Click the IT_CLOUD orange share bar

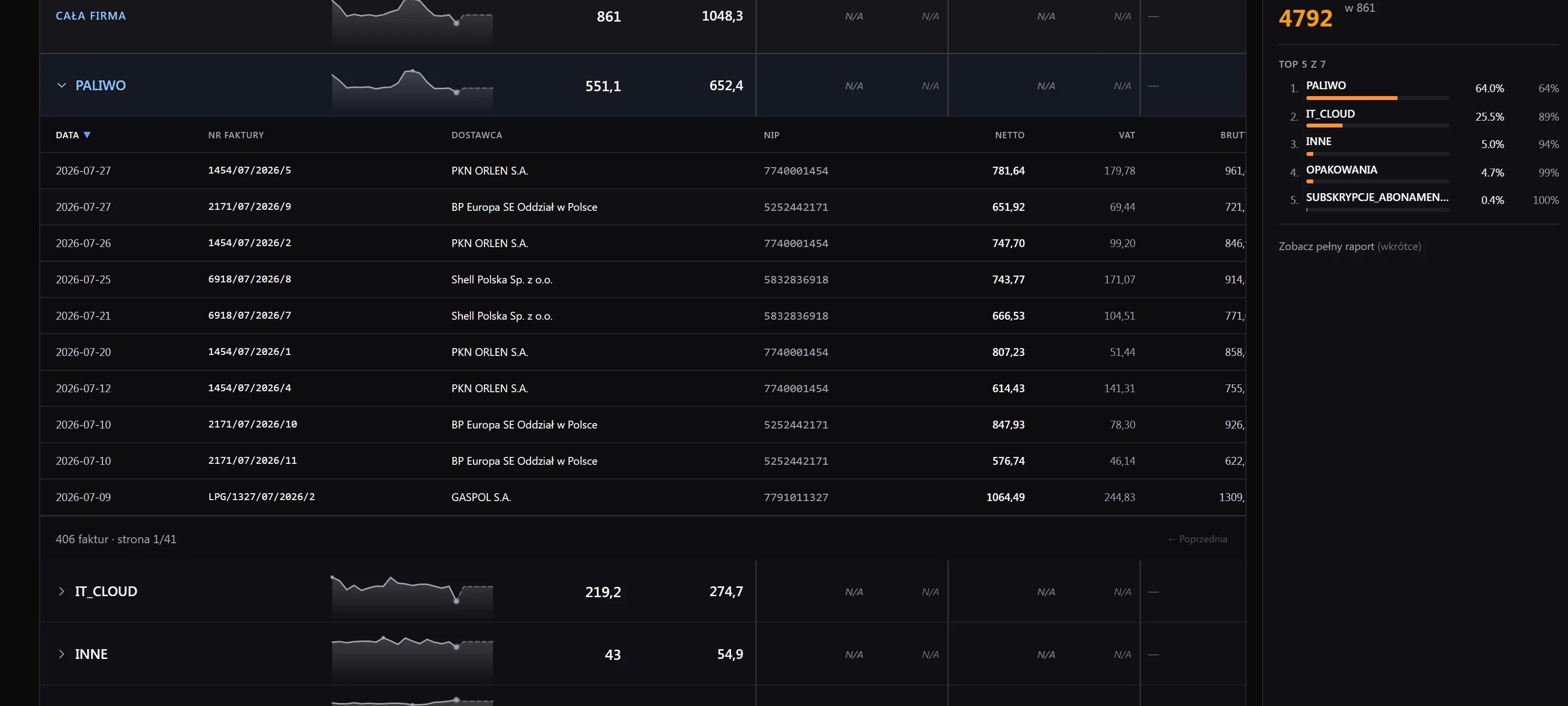click(1324, 126)
